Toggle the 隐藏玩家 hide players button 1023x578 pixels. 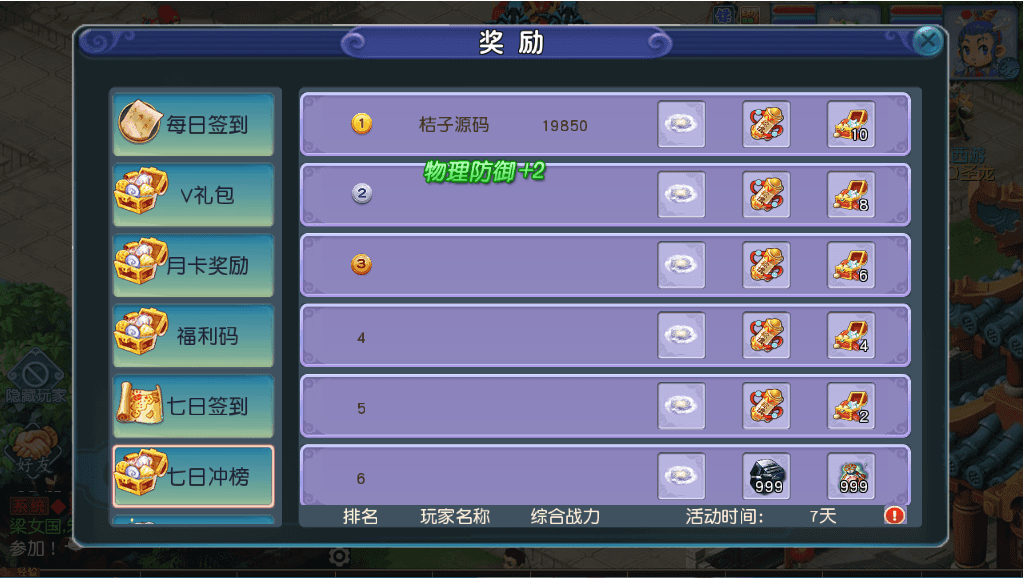point(35,378)
